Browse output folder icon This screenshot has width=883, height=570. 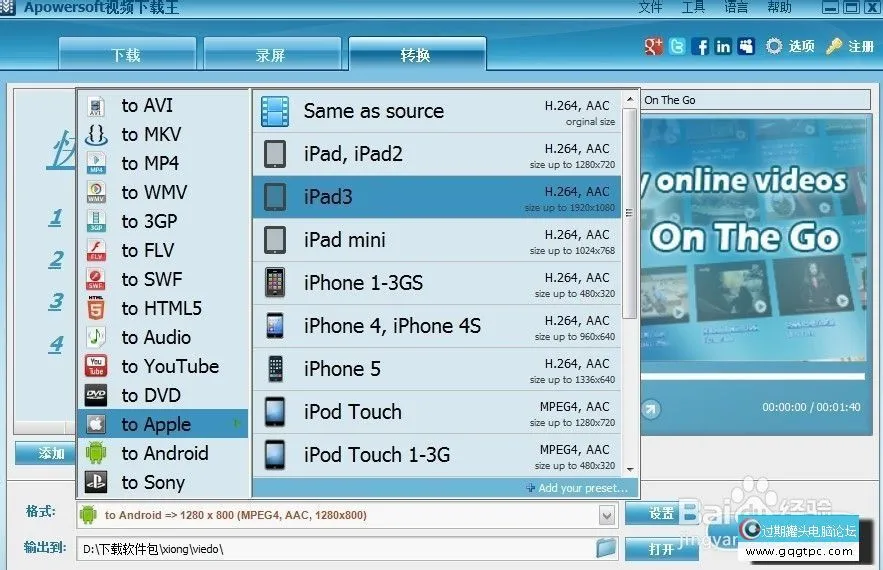[606, 548]
